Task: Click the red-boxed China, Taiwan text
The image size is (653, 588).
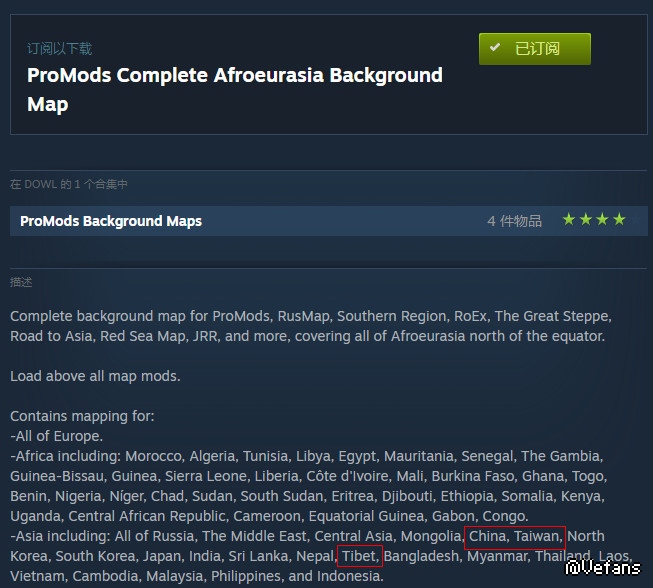Action: 515,536
